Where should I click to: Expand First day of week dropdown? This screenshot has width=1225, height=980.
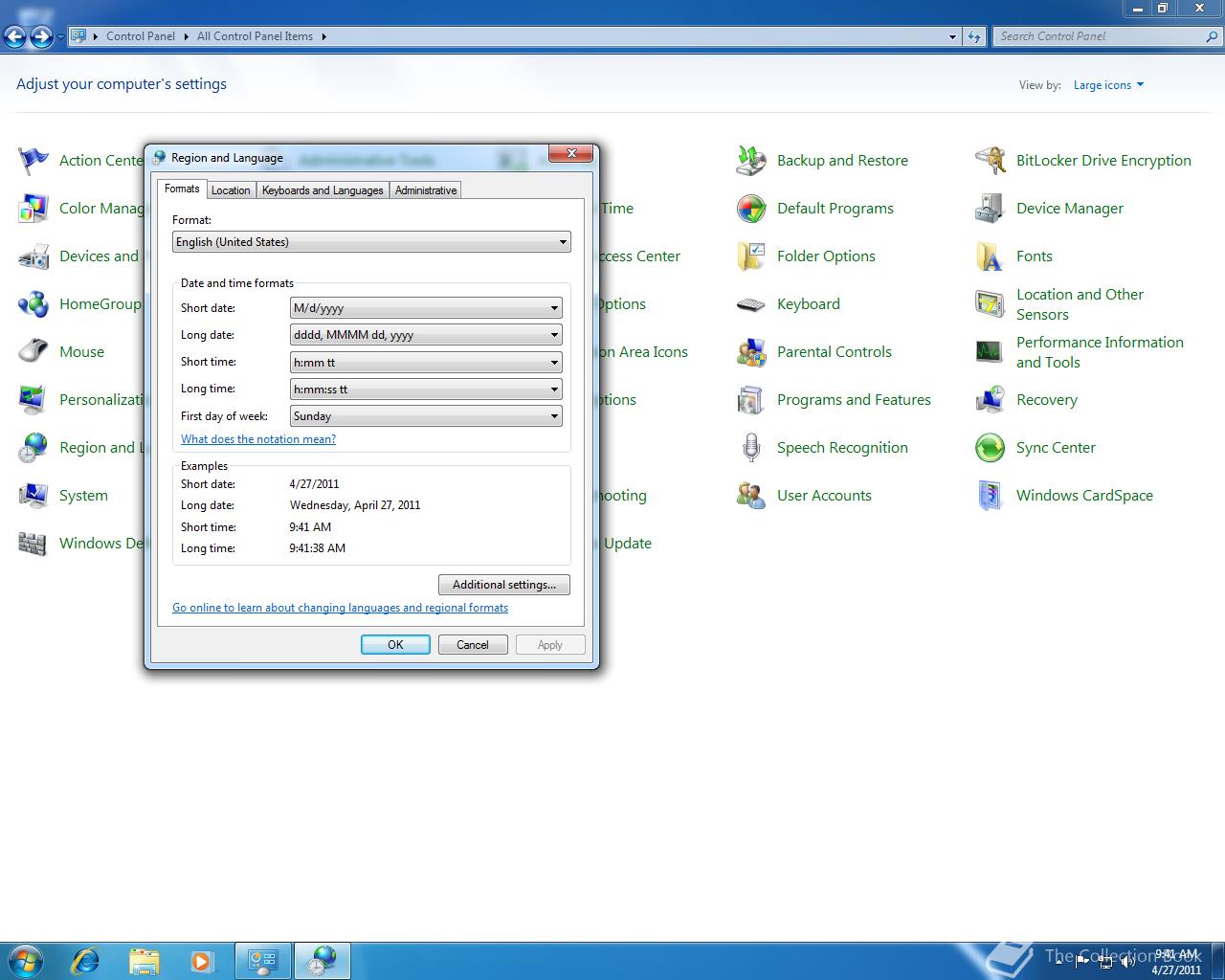pos(554,416)
